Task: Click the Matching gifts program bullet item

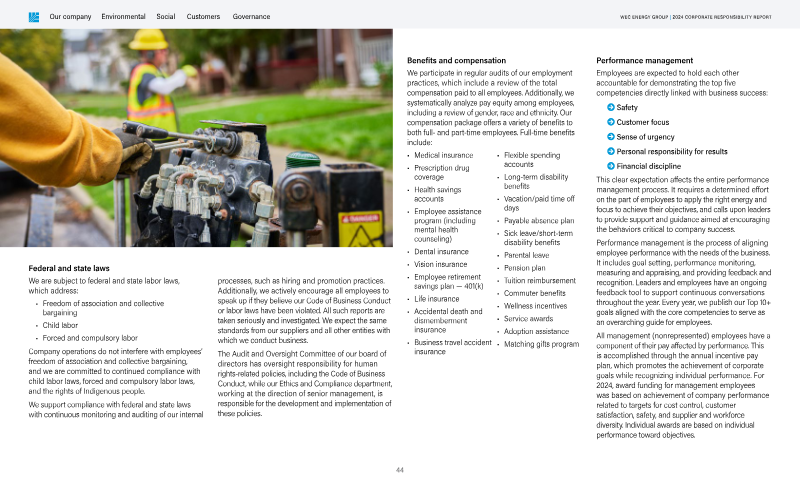Action: point(541,344)
